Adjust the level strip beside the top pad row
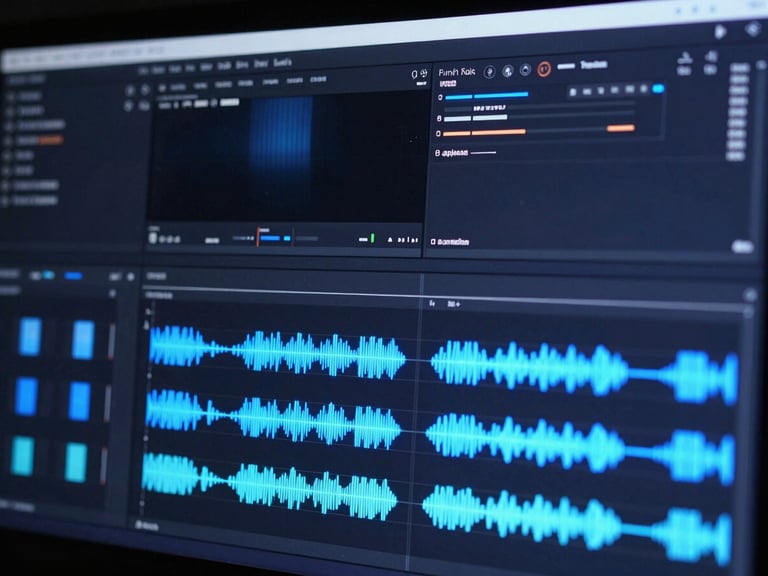 click(x=111, y=341)
